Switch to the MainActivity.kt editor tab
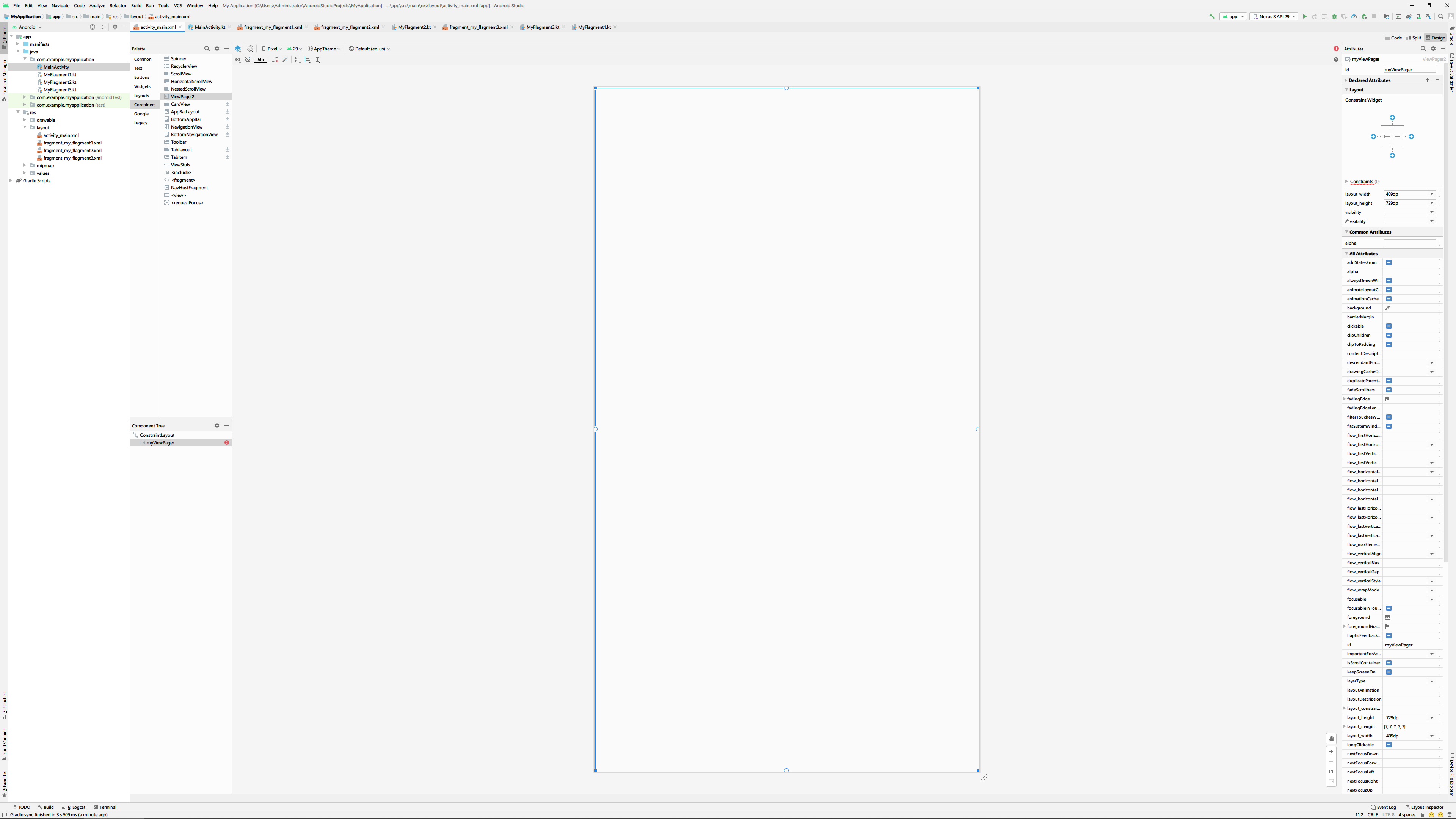This screenshot has width=1456, height=819. [x=209, y=27]
